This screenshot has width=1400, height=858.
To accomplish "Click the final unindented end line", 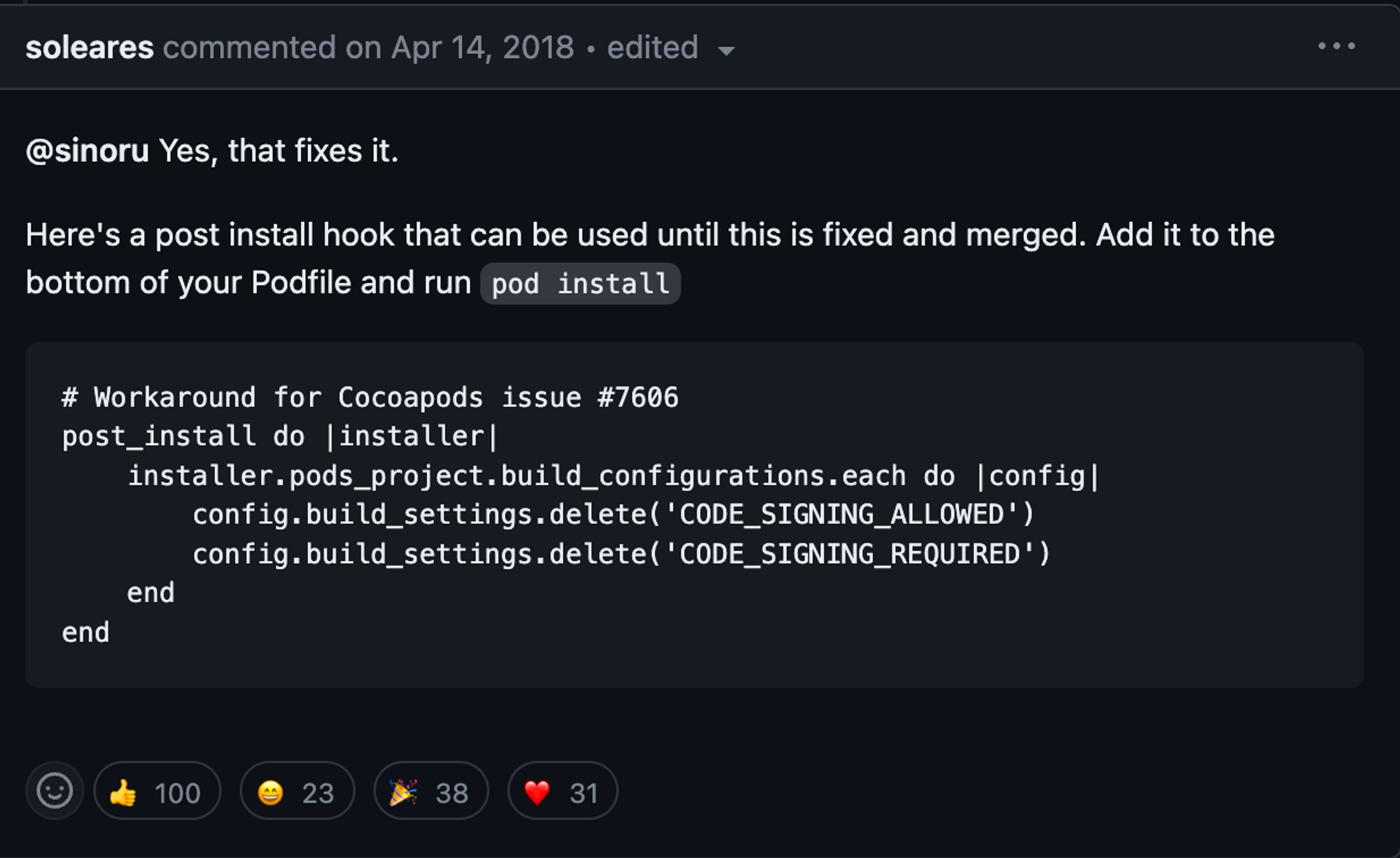I will [86, 632].
